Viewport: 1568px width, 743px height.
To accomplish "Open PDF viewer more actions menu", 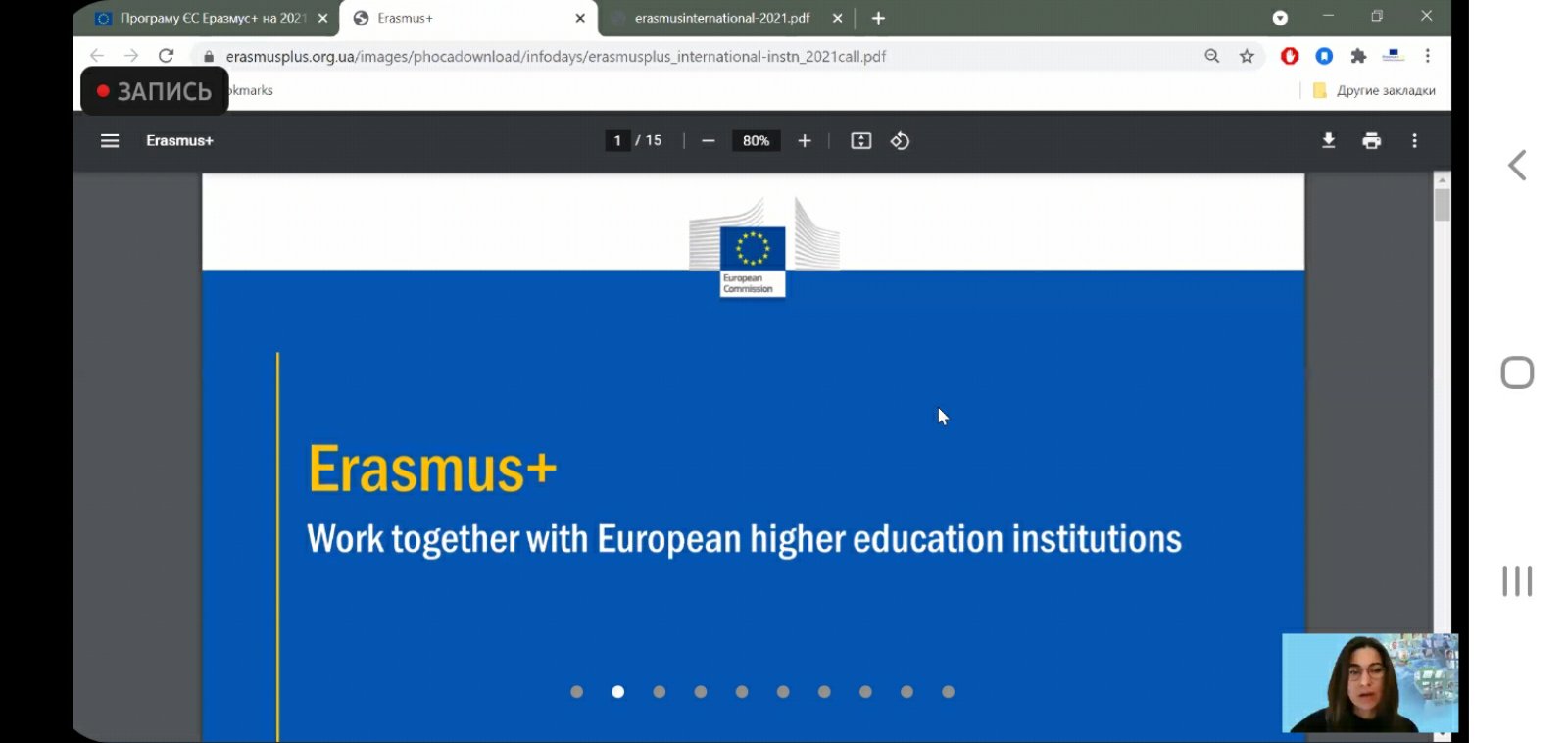I will click(x=1414, y=141).
